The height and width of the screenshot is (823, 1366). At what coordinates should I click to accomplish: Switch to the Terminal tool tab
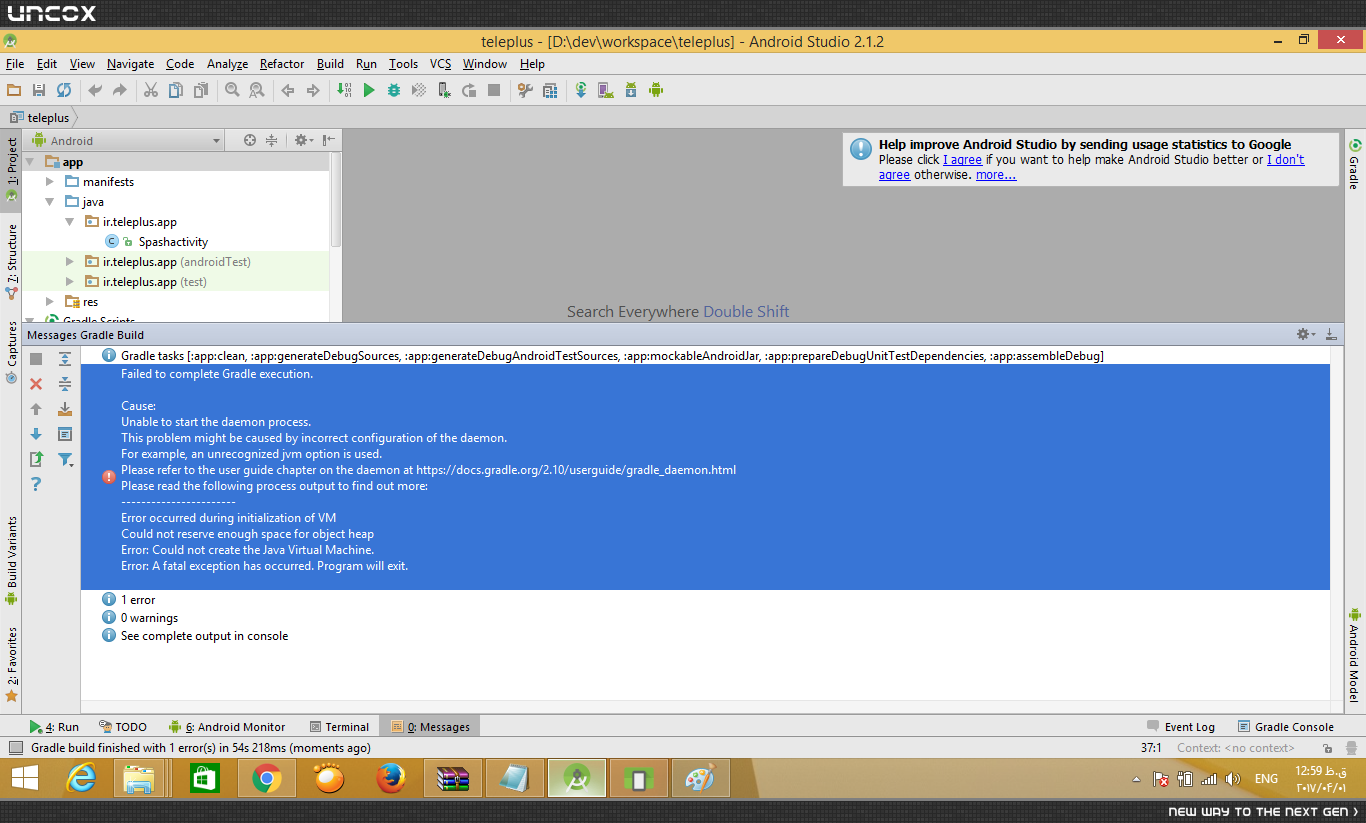tap(339, 727)
